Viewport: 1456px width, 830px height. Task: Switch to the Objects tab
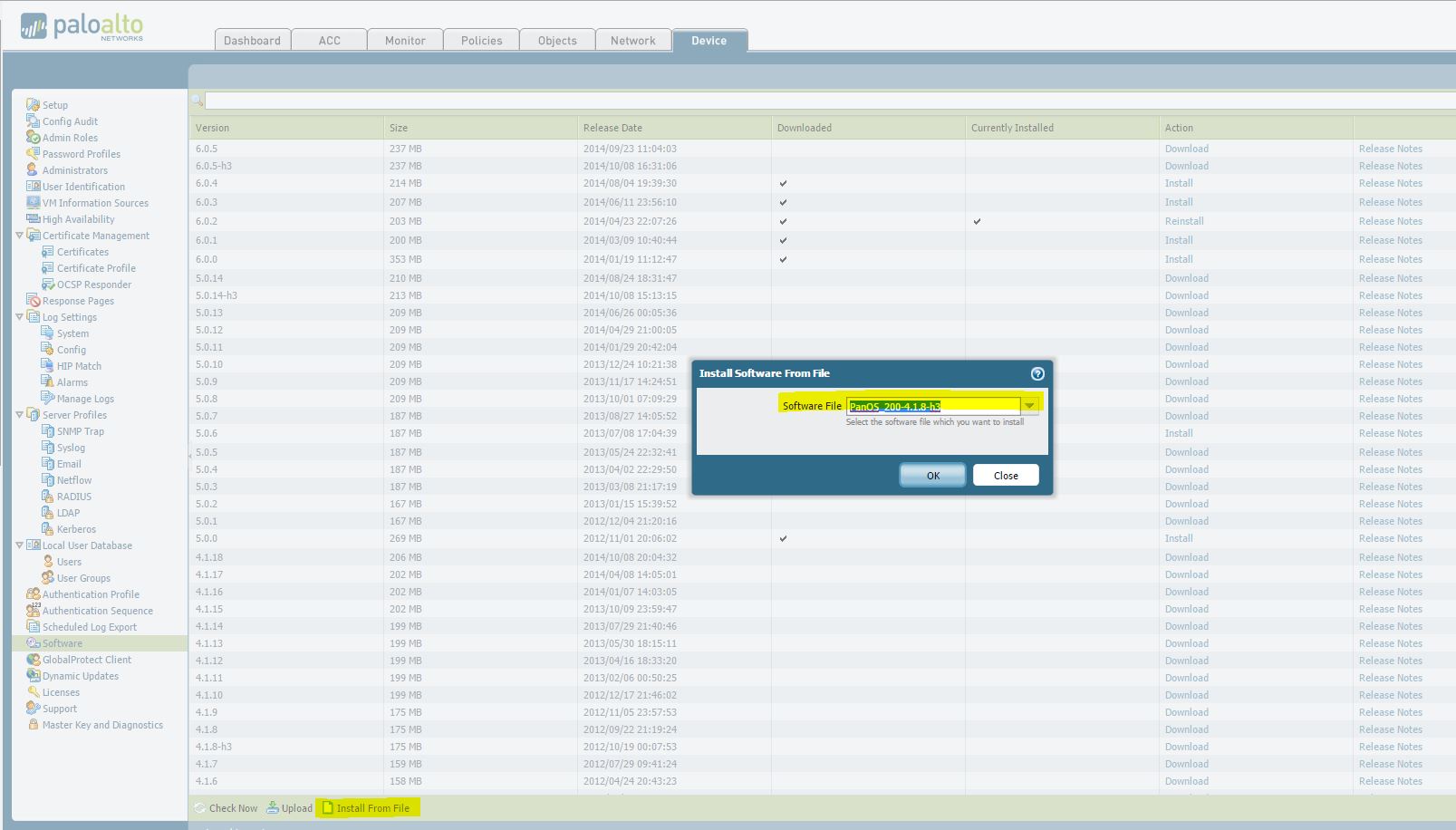(x=557, y=41)
